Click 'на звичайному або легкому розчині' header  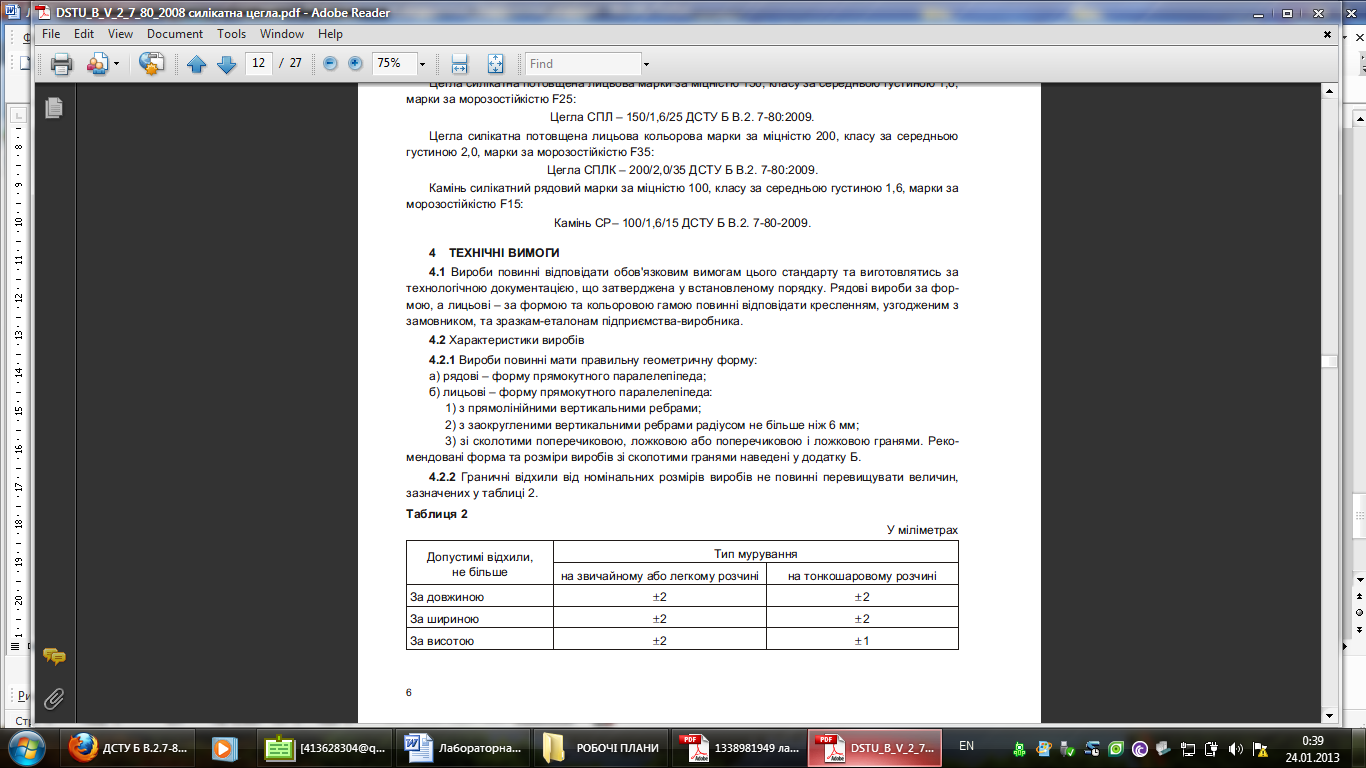point(659,576)
